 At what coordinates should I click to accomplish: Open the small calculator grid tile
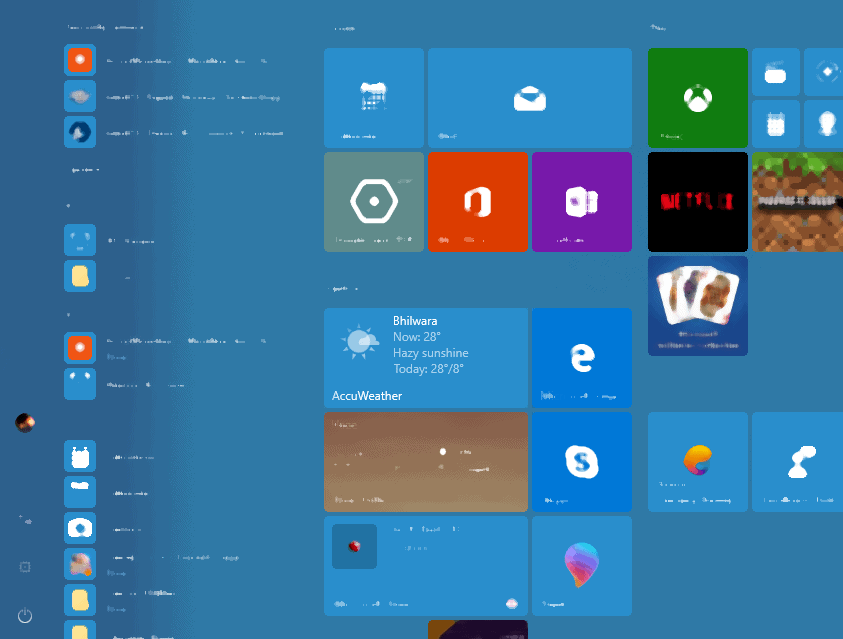[x=775, y=124]
